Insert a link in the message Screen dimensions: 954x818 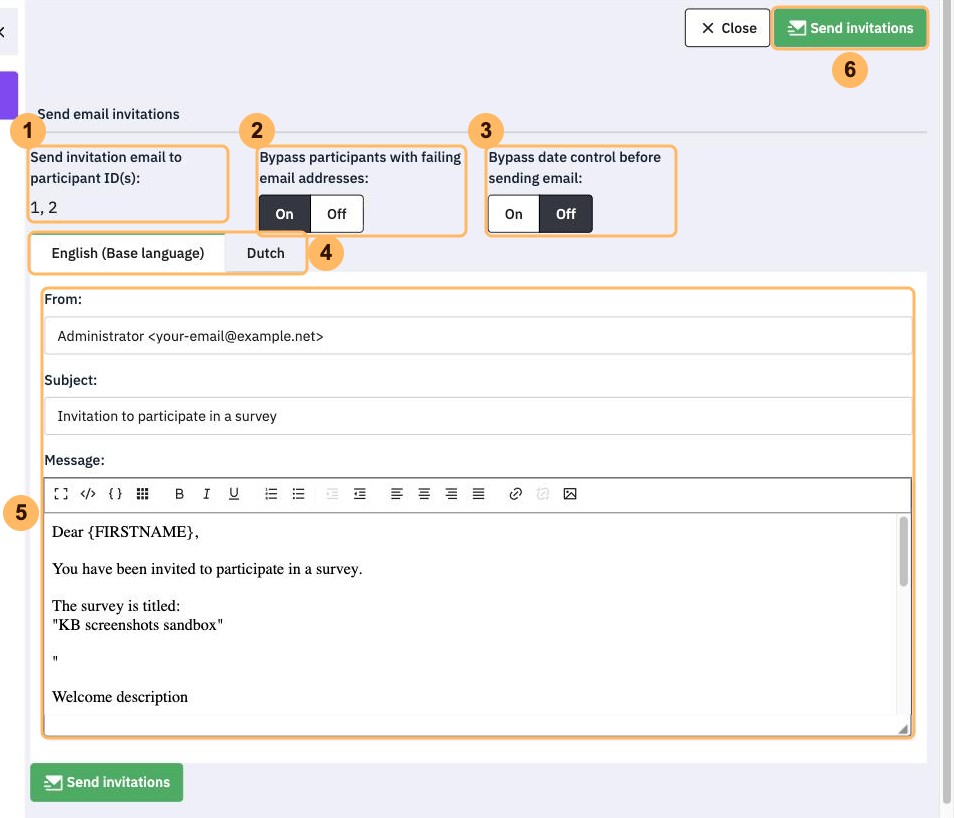(x=515, y=494)
